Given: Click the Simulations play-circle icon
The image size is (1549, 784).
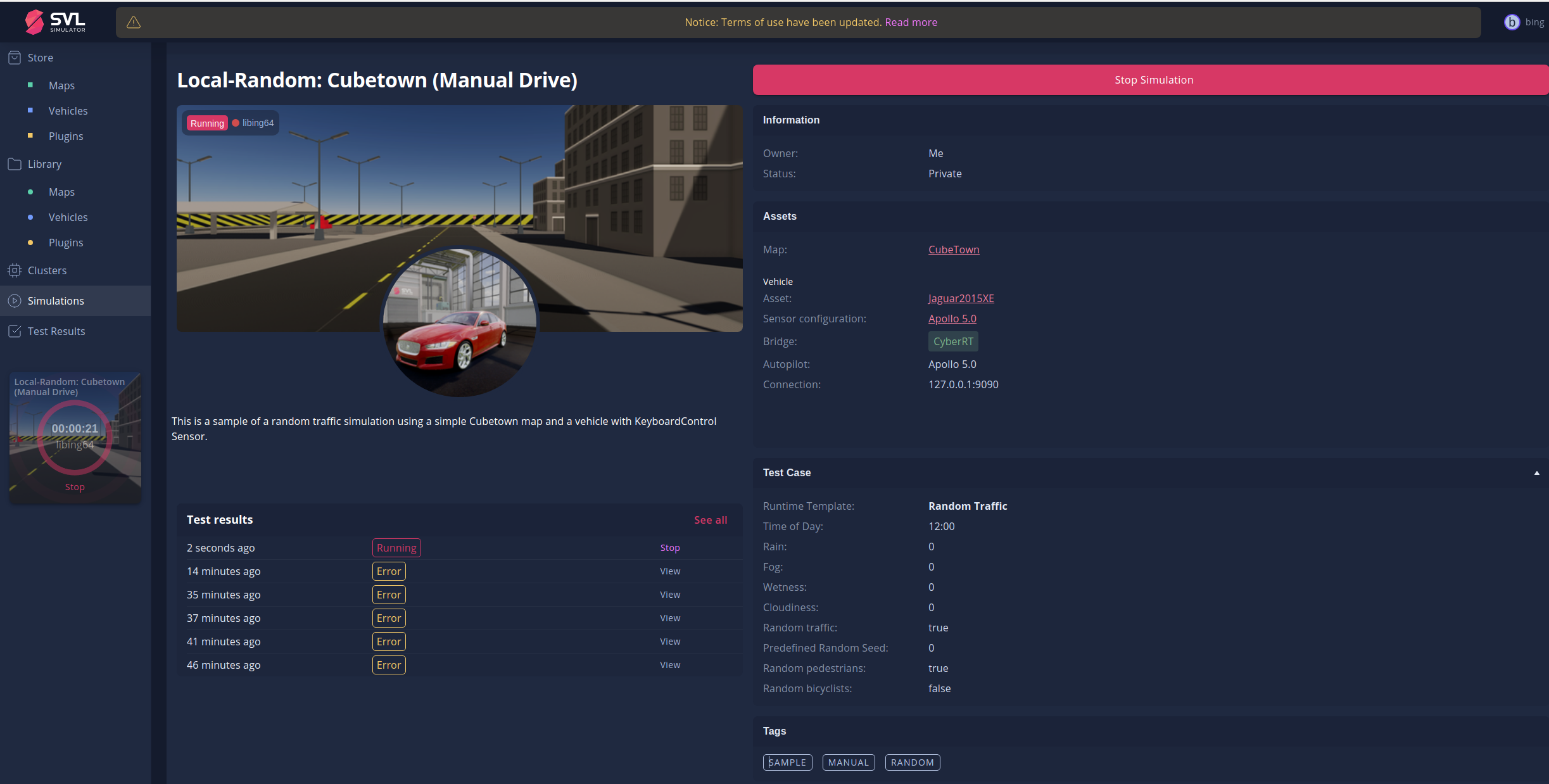Looking at the screenshot, I should [x=15, y=301].
